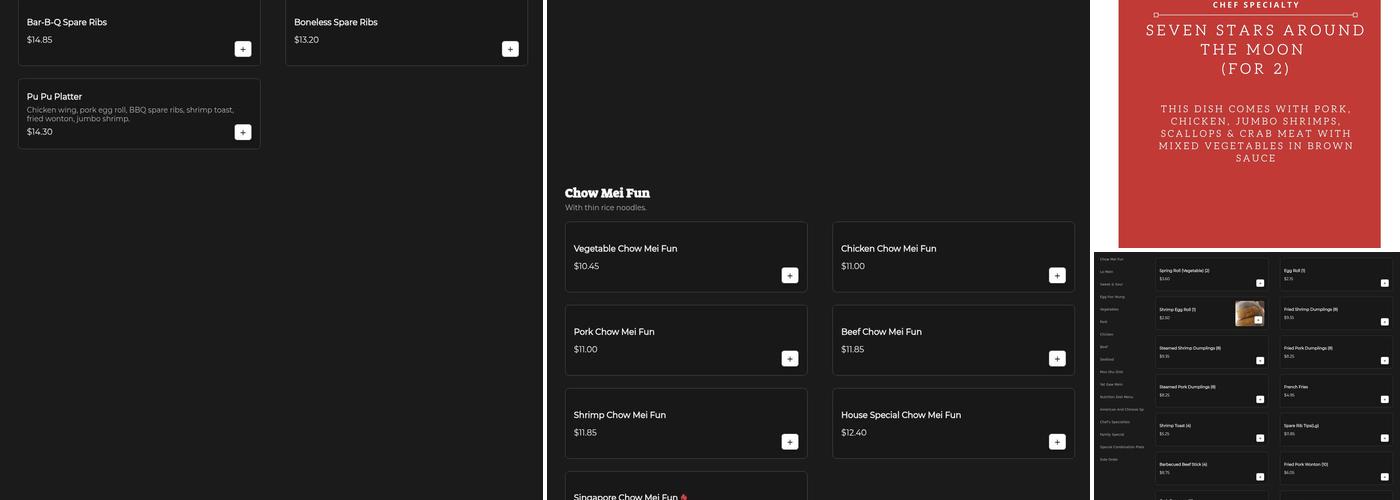Add House Special Chow Mei Fun
1400x500 pixels.
click(1057, 441)
